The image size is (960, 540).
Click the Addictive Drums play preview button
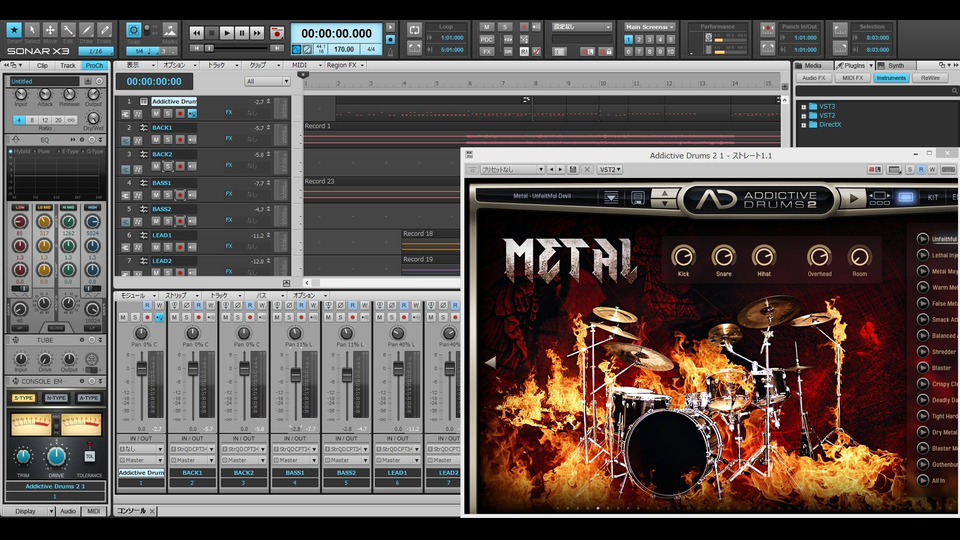852,198
